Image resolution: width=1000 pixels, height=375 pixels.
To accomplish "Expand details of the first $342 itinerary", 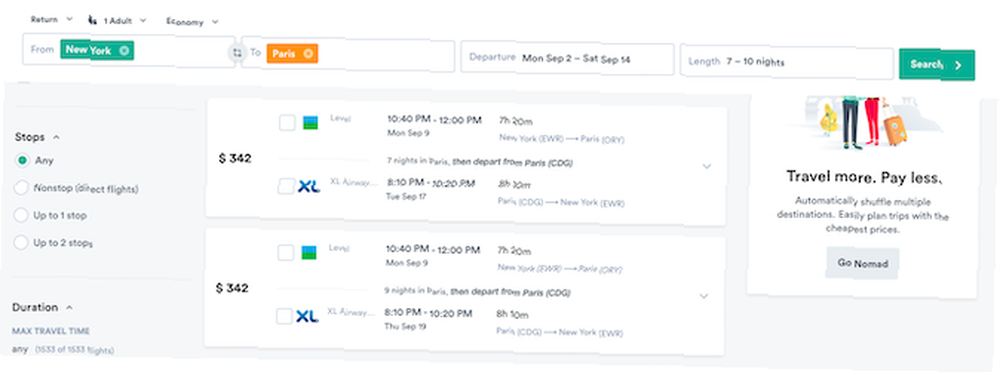I will pos(707,166).
